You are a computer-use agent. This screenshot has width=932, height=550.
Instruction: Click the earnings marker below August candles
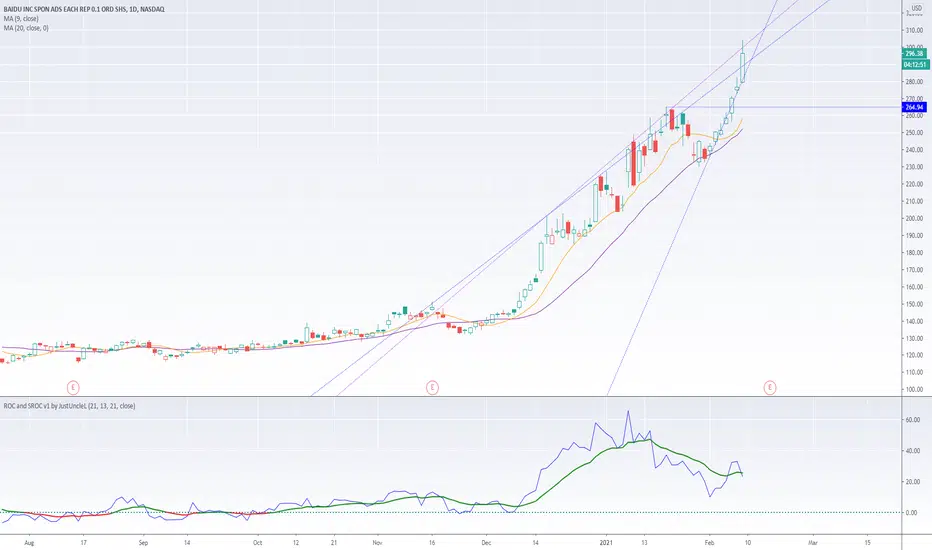73,388
